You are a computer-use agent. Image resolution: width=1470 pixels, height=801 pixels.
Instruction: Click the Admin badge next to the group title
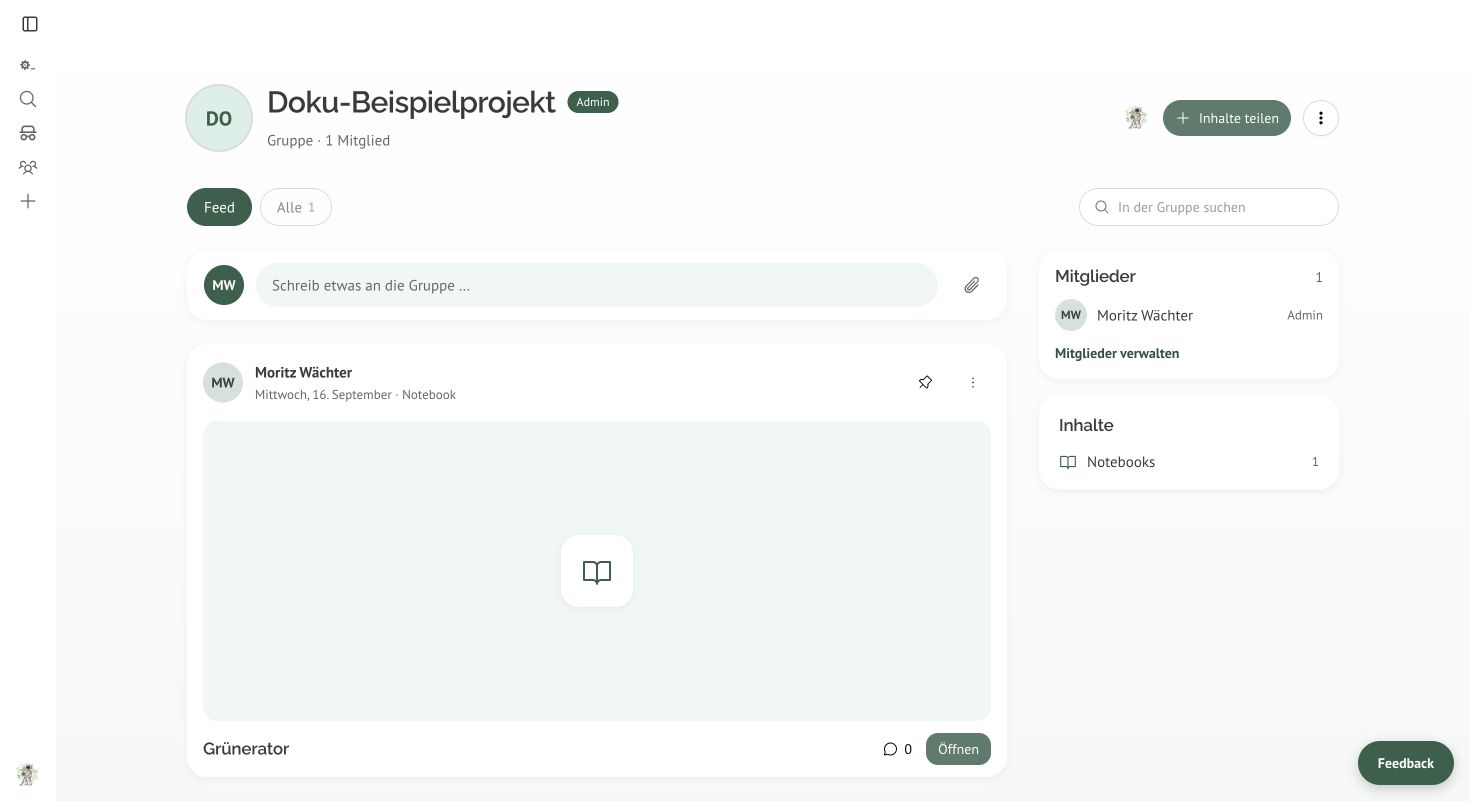coord(593,102)
